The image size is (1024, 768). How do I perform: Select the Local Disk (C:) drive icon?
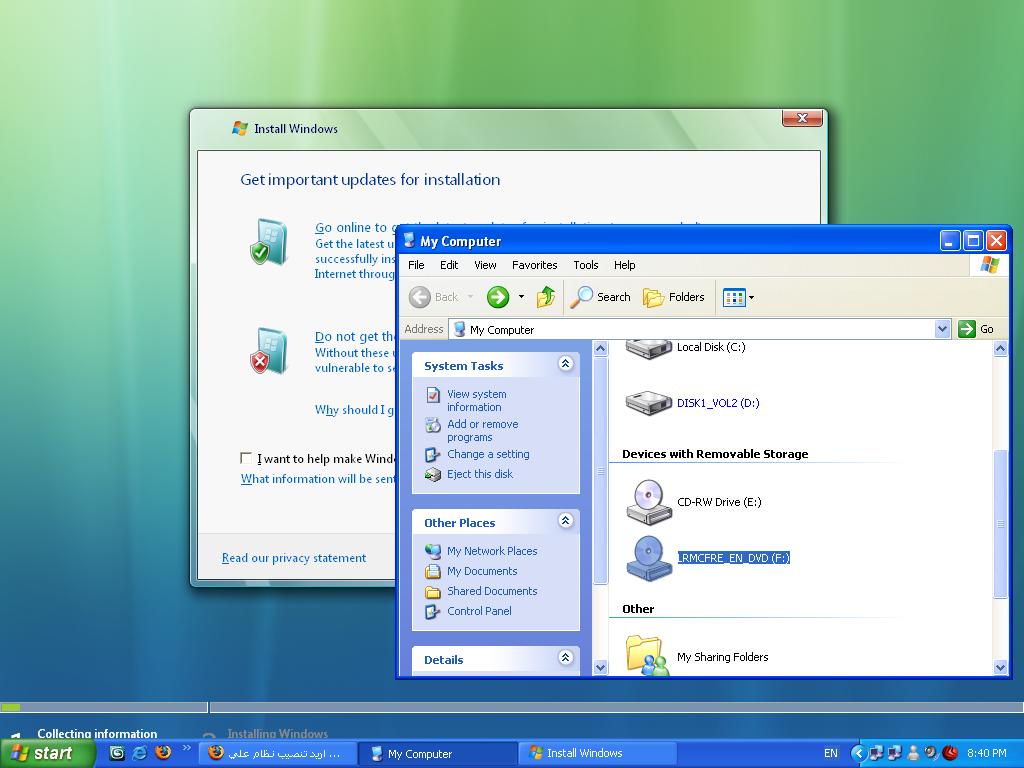tap(648, 349)
